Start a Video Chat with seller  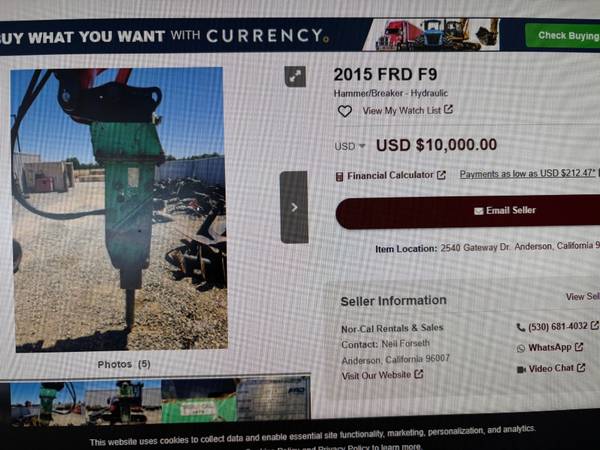pos(551,368)
